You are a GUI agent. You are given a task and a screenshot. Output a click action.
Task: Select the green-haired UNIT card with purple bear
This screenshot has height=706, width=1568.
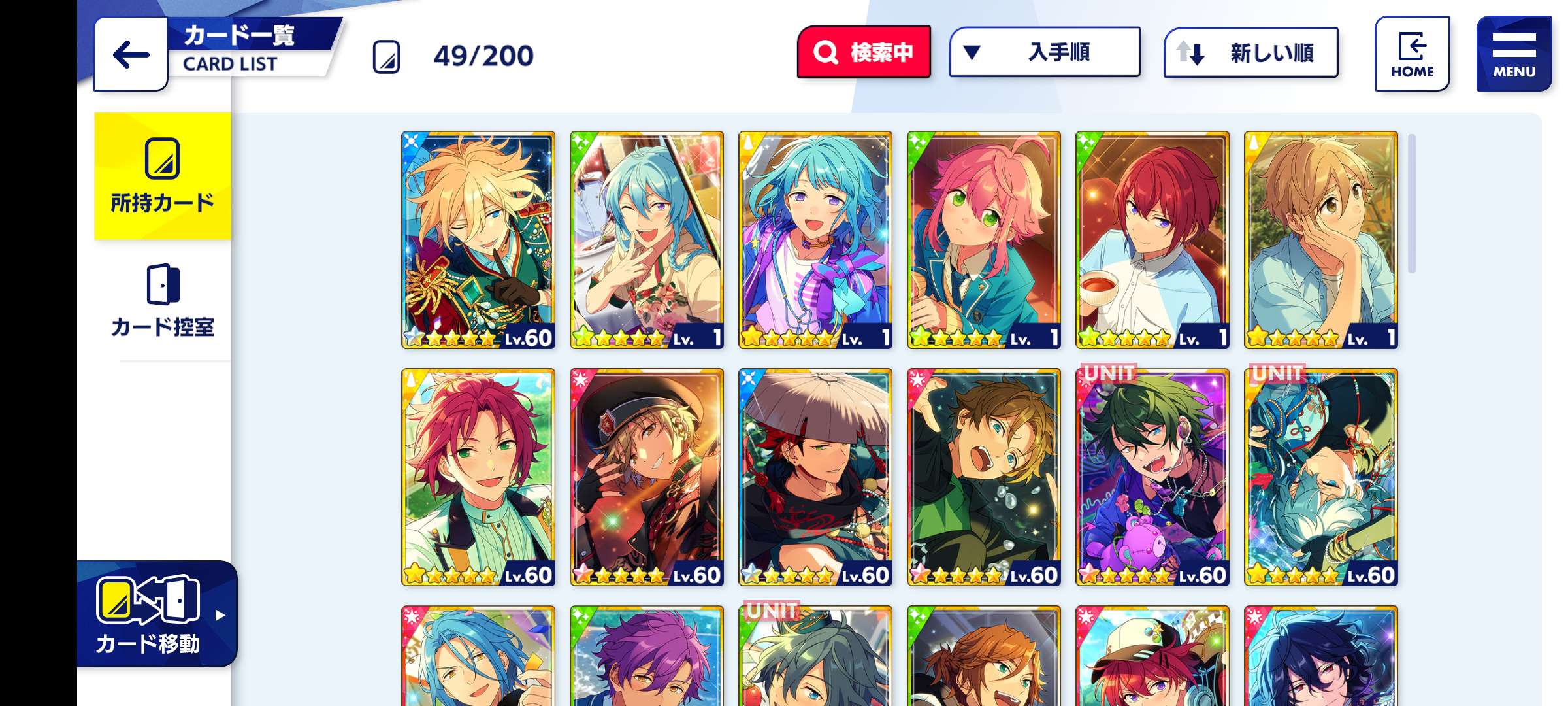click(x=1152, y=477)
